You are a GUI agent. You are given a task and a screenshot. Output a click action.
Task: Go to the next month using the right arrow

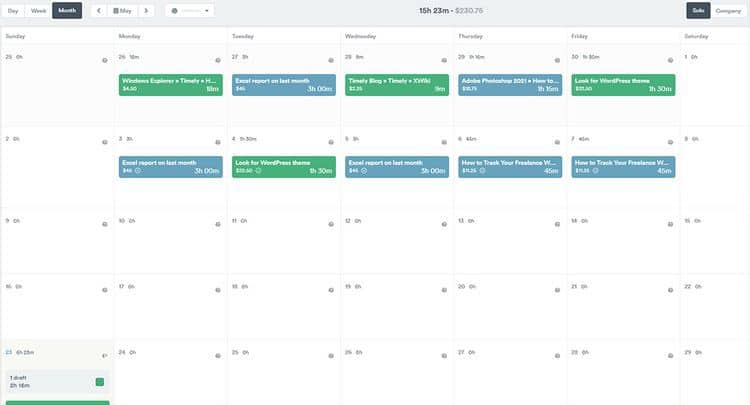[146, 11]
